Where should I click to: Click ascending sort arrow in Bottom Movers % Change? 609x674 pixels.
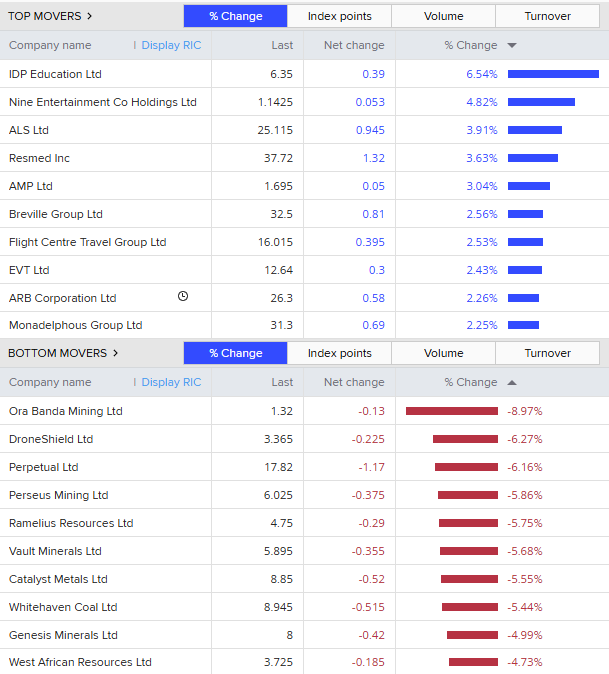tap(512, 382)
